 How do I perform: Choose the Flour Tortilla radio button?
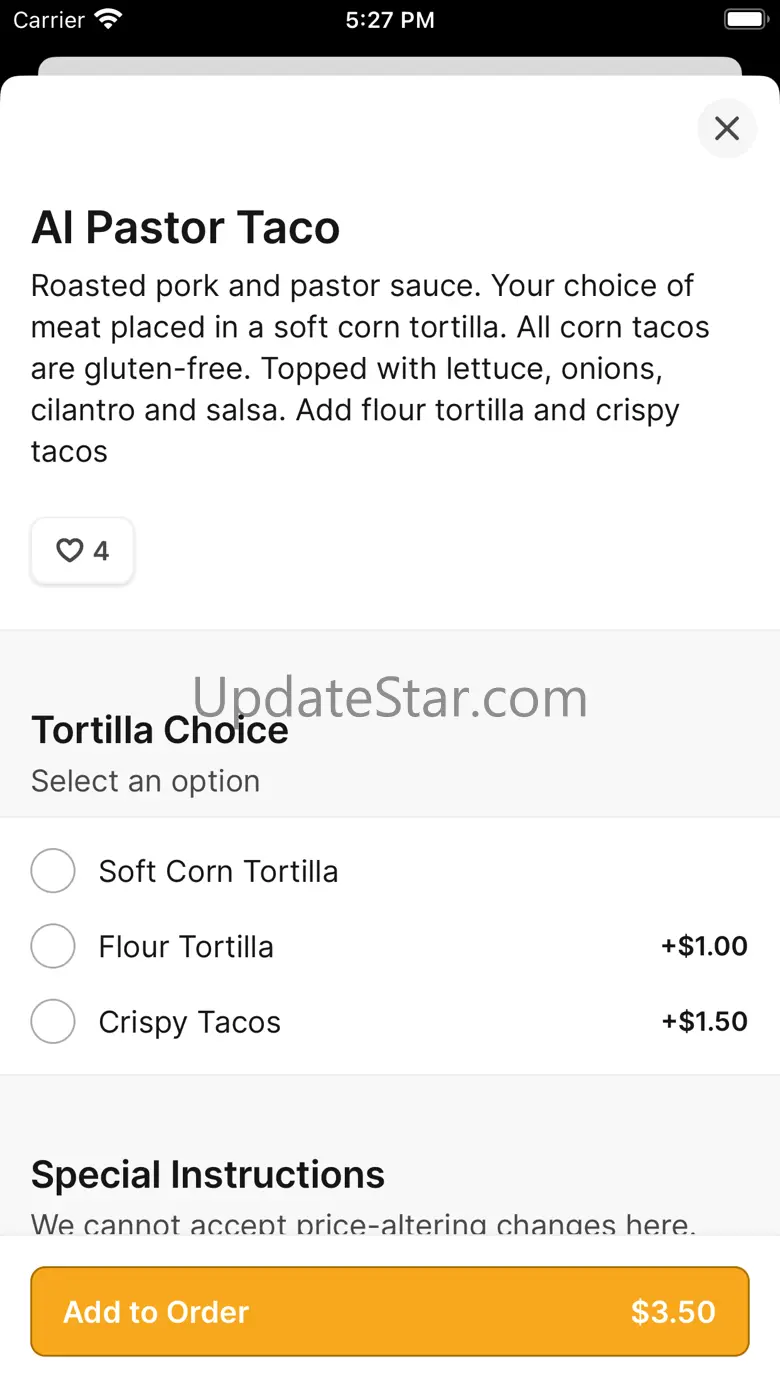[x=53, y=946]
